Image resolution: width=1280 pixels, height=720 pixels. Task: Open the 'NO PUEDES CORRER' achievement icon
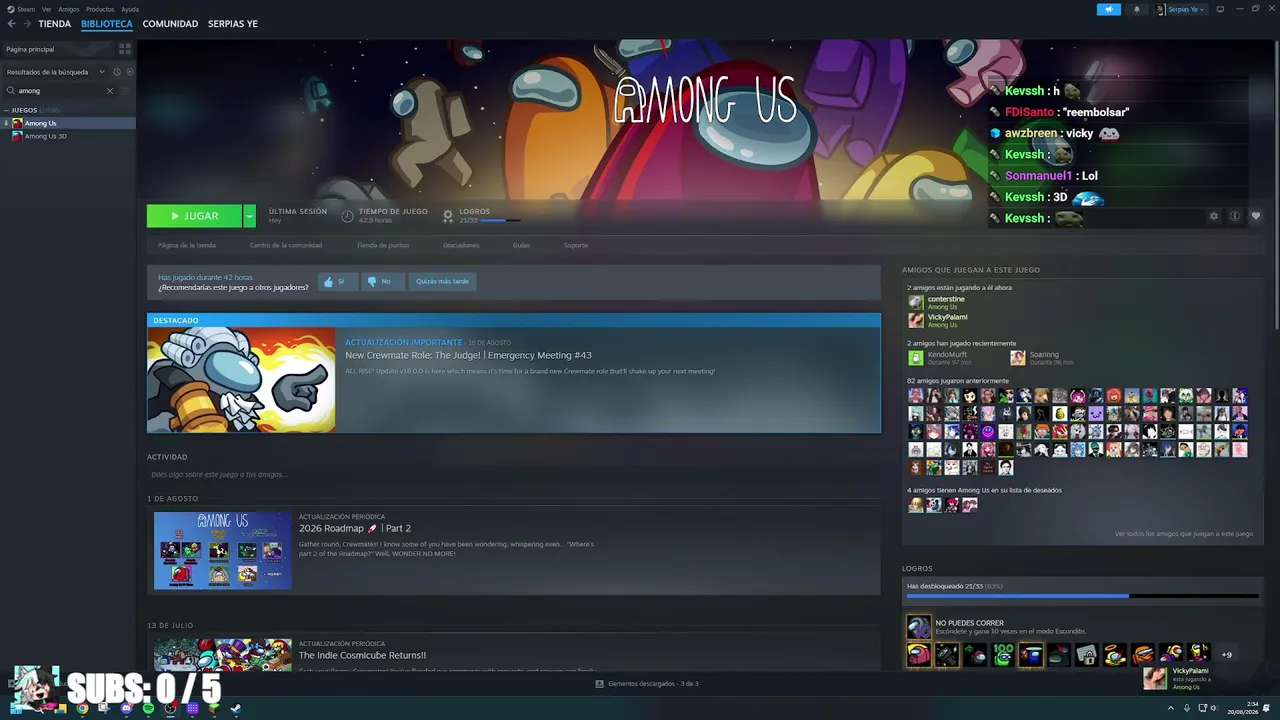tap(918, 627)
